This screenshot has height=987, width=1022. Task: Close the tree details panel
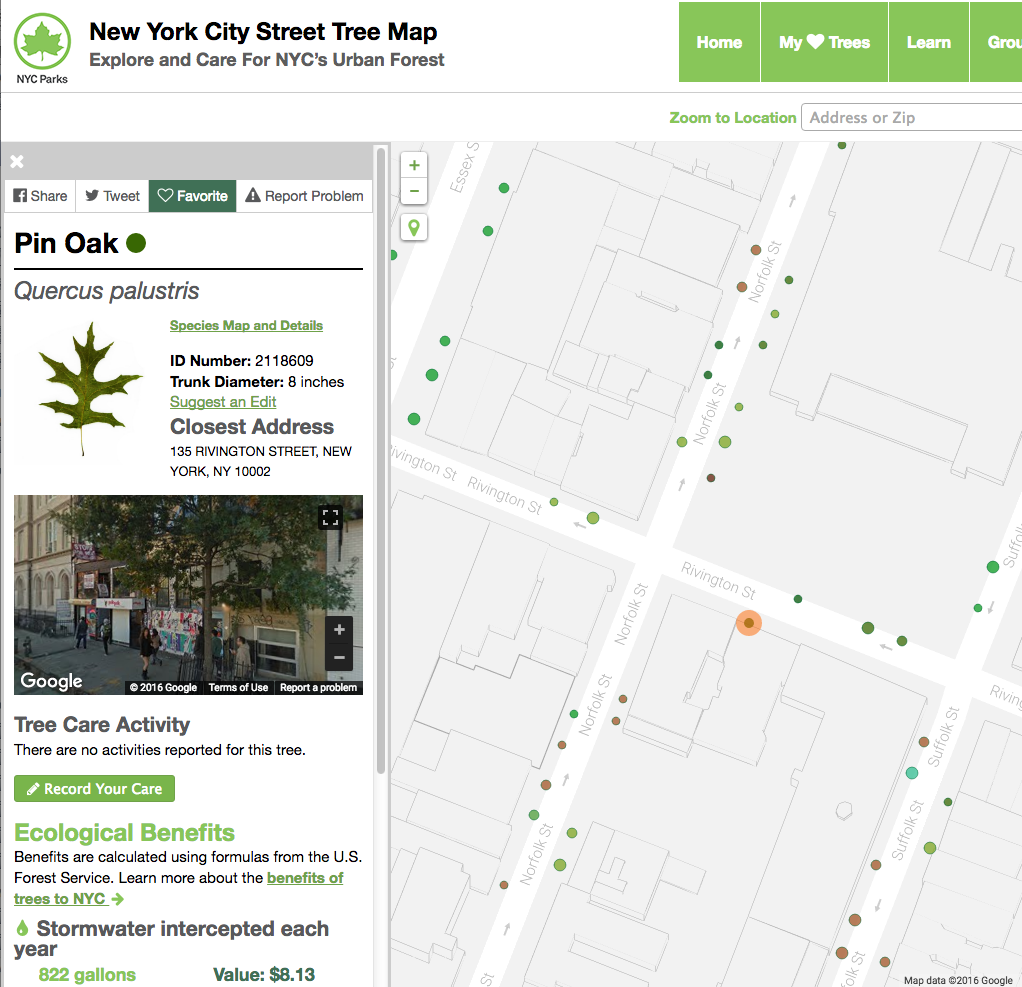coord(17,162)
